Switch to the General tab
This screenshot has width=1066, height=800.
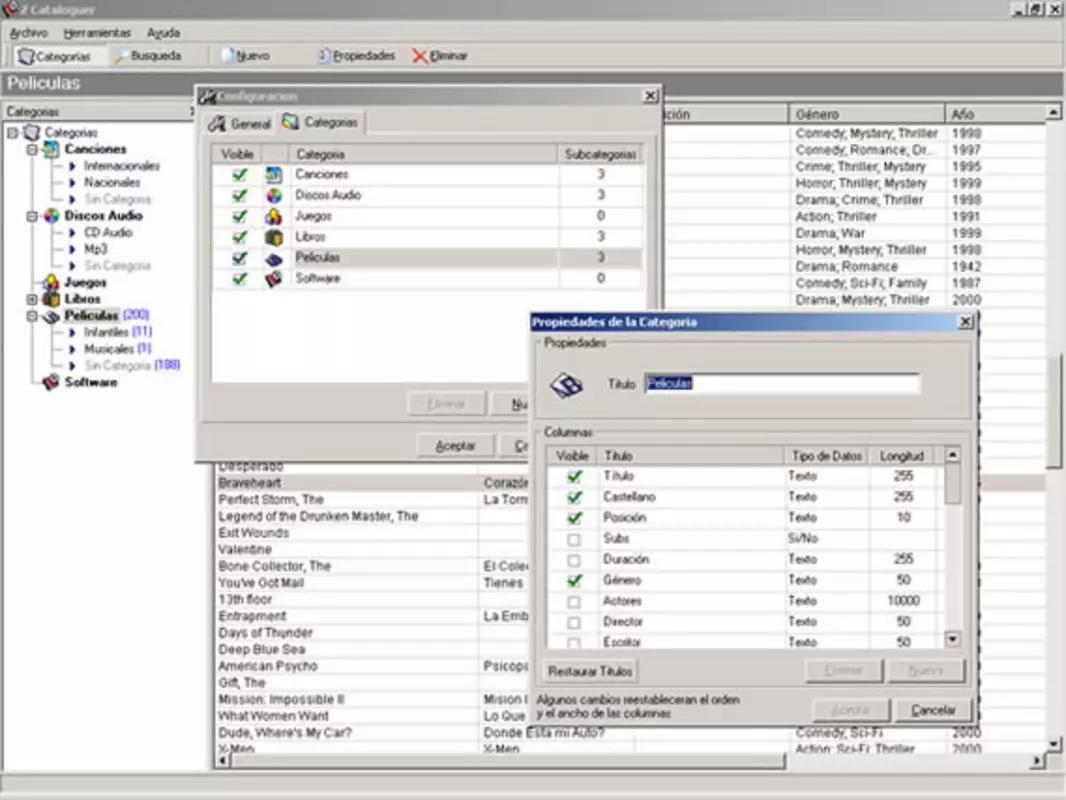pos(240,124)
